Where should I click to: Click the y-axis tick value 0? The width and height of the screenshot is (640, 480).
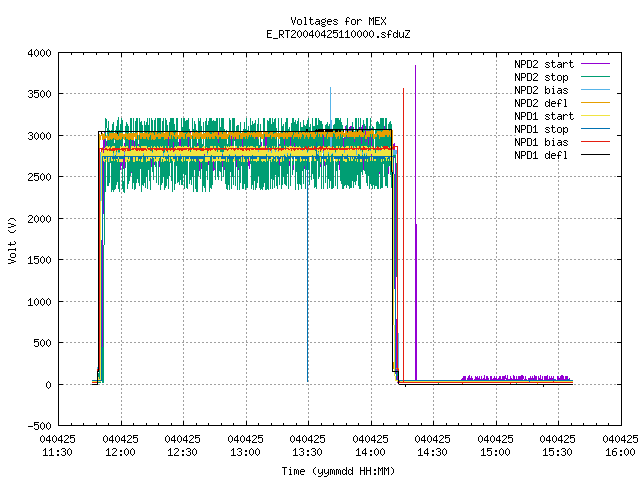pos(49,385)
